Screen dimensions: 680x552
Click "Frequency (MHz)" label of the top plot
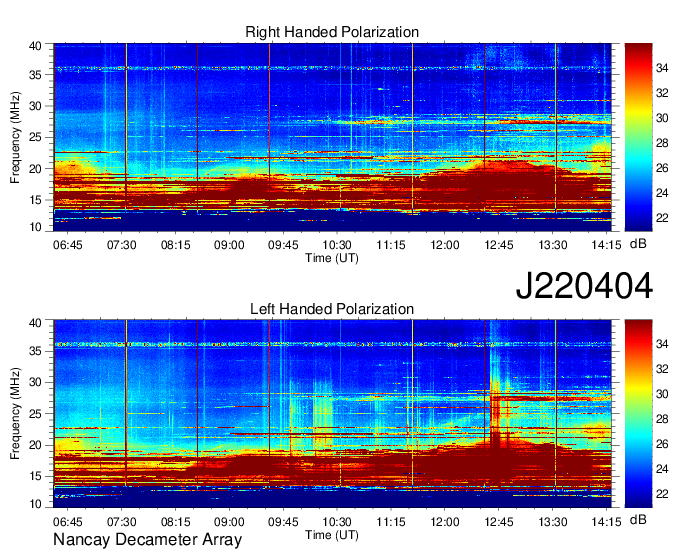tap(15, 137)
